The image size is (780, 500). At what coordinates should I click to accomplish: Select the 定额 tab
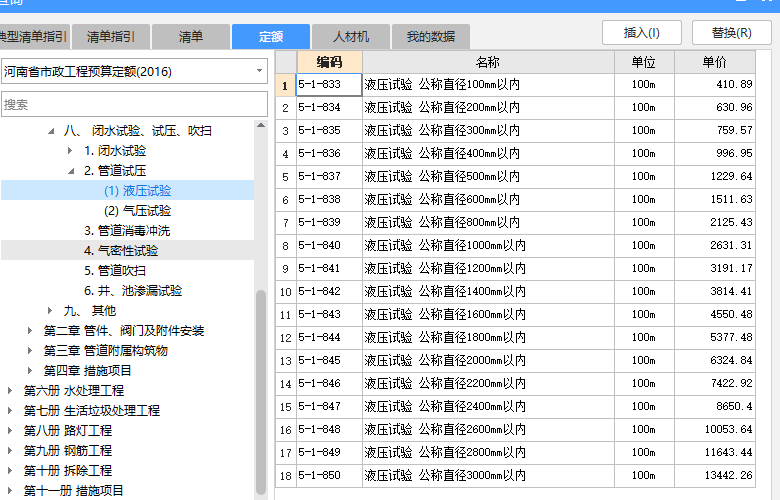[271, 37]
